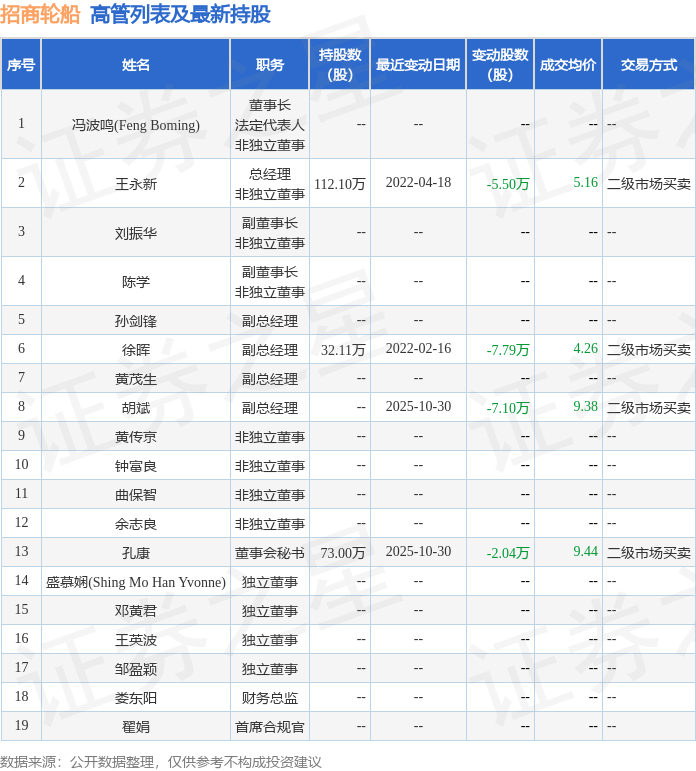Click the name 邓黄君
This screenshot has width=696, height=771.
[x=136, y=611]
